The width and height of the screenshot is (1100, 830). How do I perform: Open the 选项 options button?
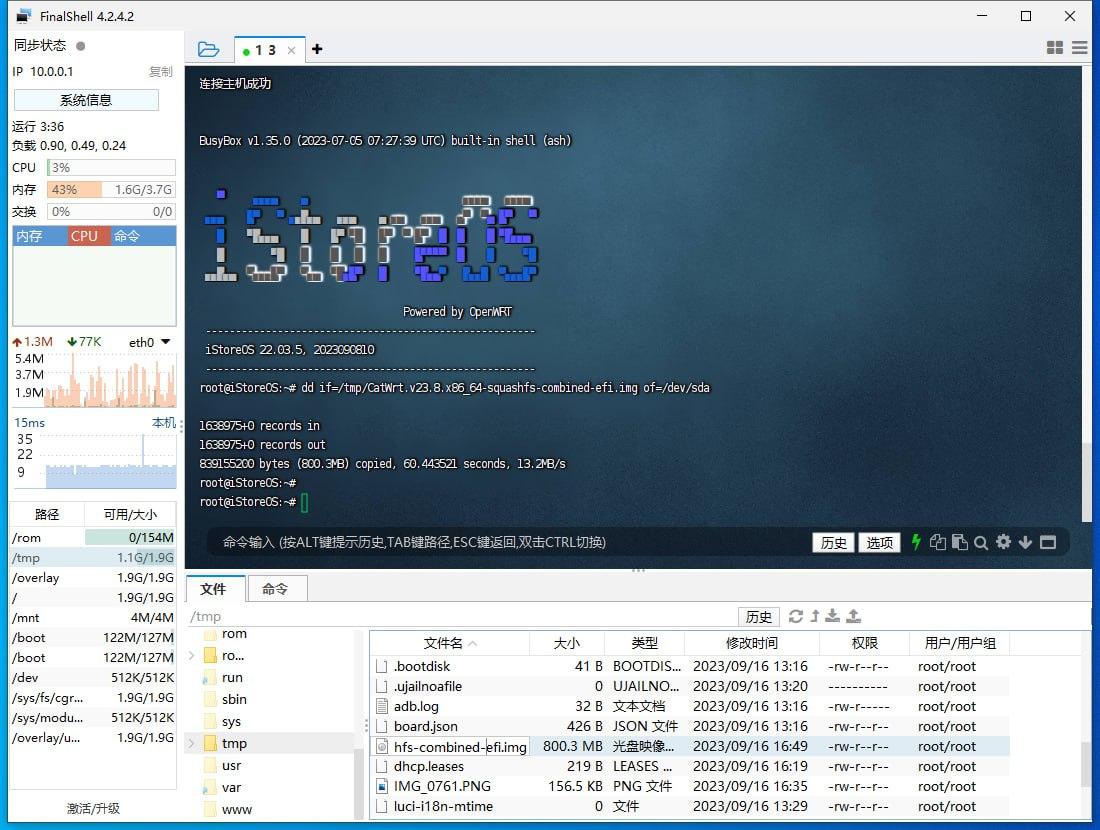(x=879, y=542)
